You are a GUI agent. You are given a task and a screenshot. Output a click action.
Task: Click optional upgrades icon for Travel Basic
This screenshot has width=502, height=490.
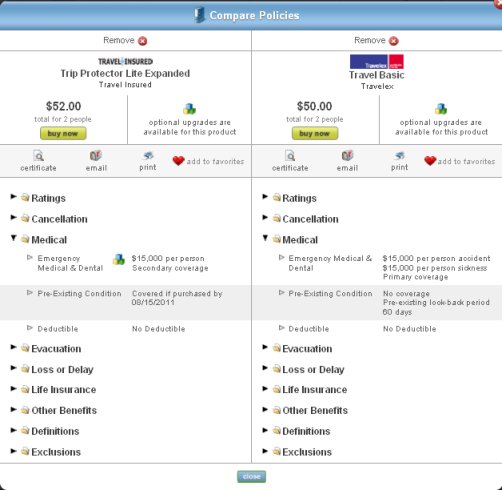[441, 109]
